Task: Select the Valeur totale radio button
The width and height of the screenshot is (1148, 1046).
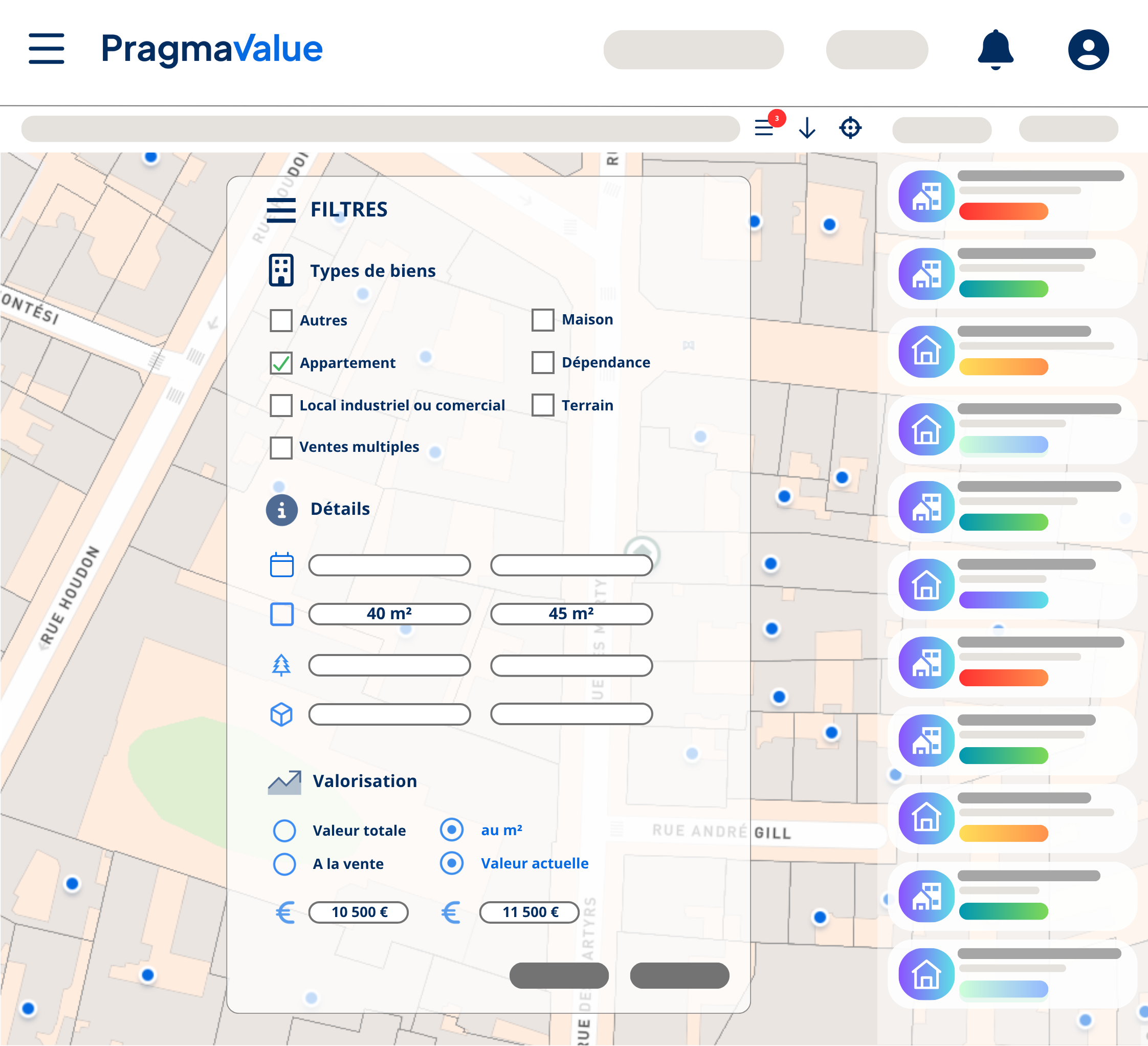Action: pos(284,830)
